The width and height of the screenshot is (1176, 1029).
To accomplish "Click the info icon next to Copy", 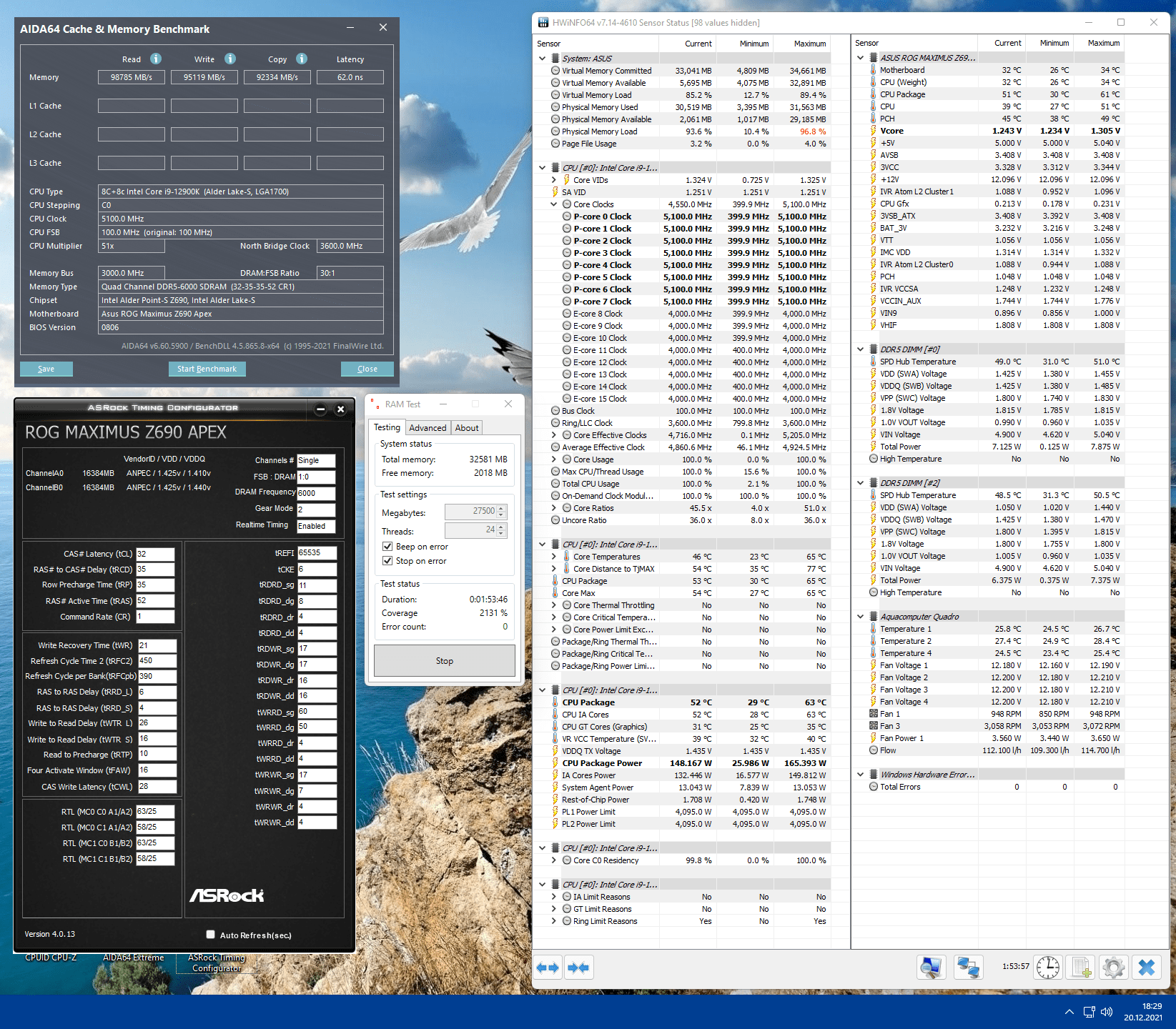I will click(x=302, y=59).
